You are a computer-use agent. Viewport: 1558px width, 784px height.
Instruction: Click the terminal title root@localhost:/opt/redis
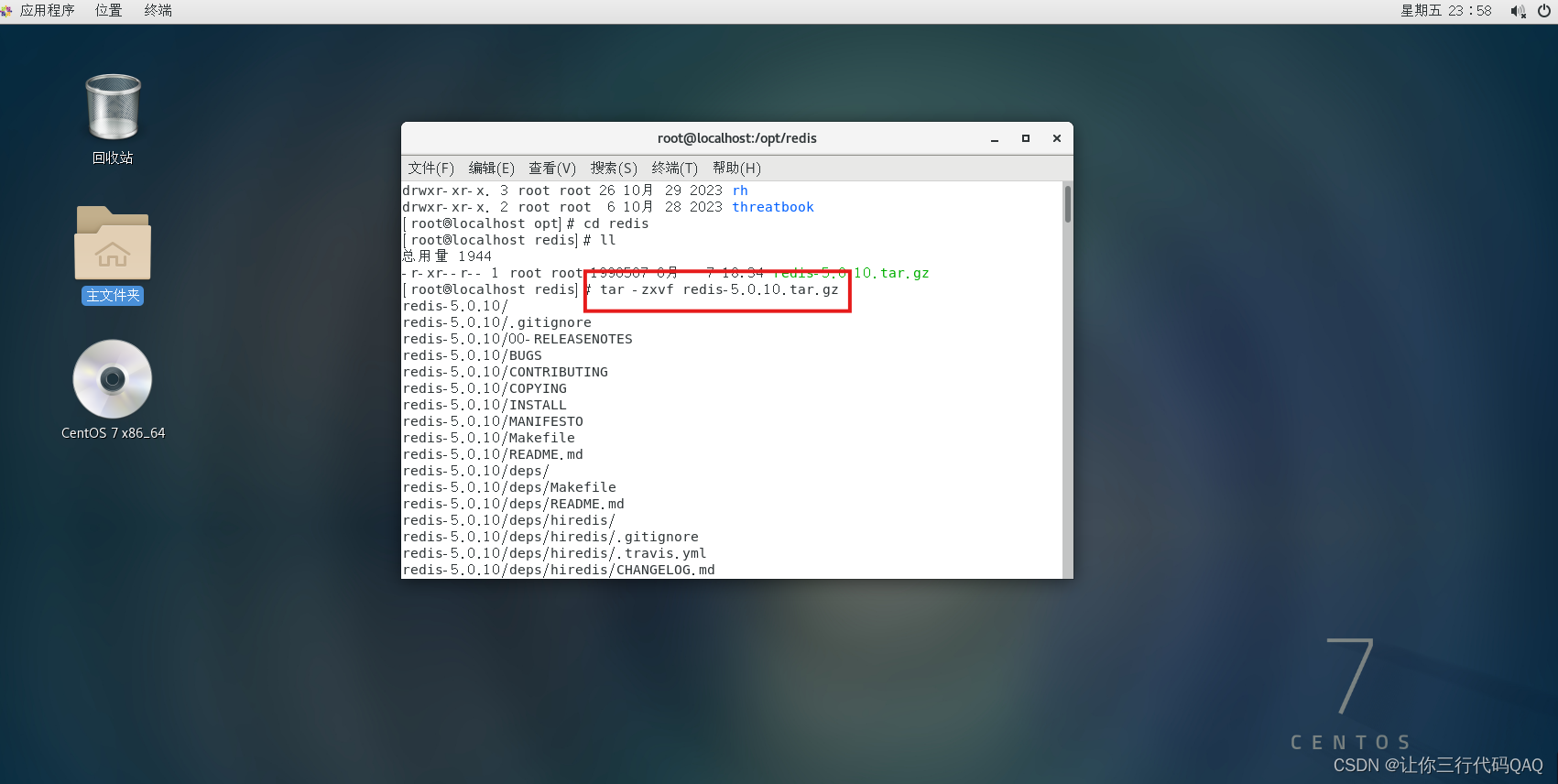[x=737, y=138]
